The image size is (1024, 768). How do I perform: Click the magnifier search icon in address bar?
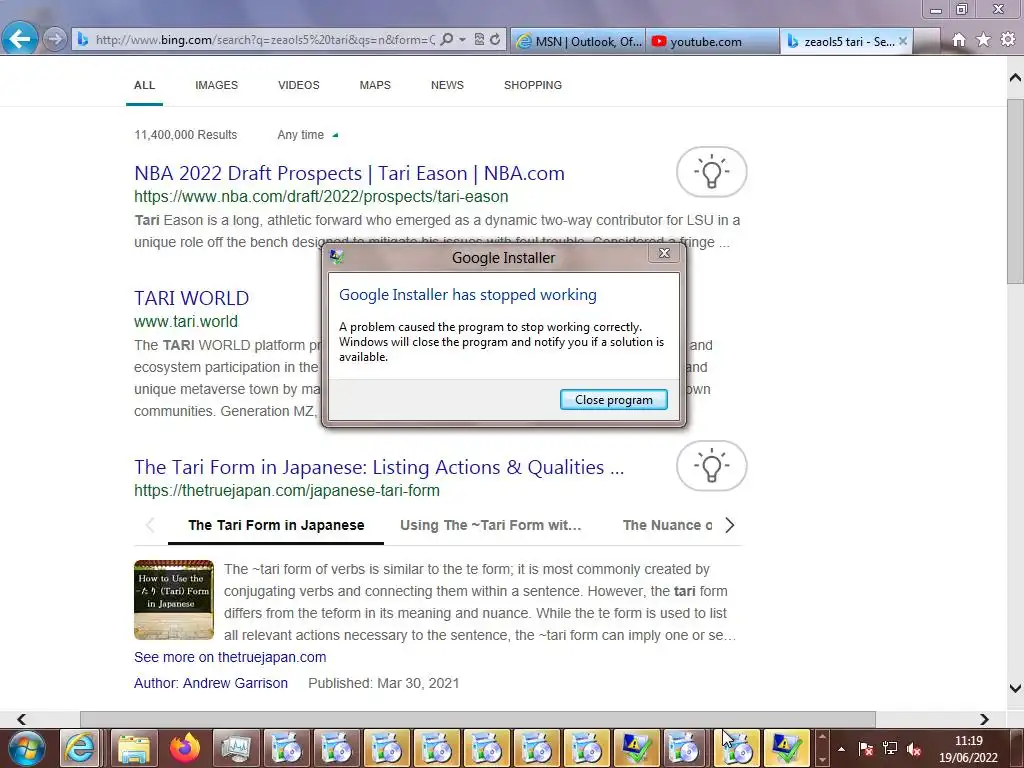pos(447,39)
